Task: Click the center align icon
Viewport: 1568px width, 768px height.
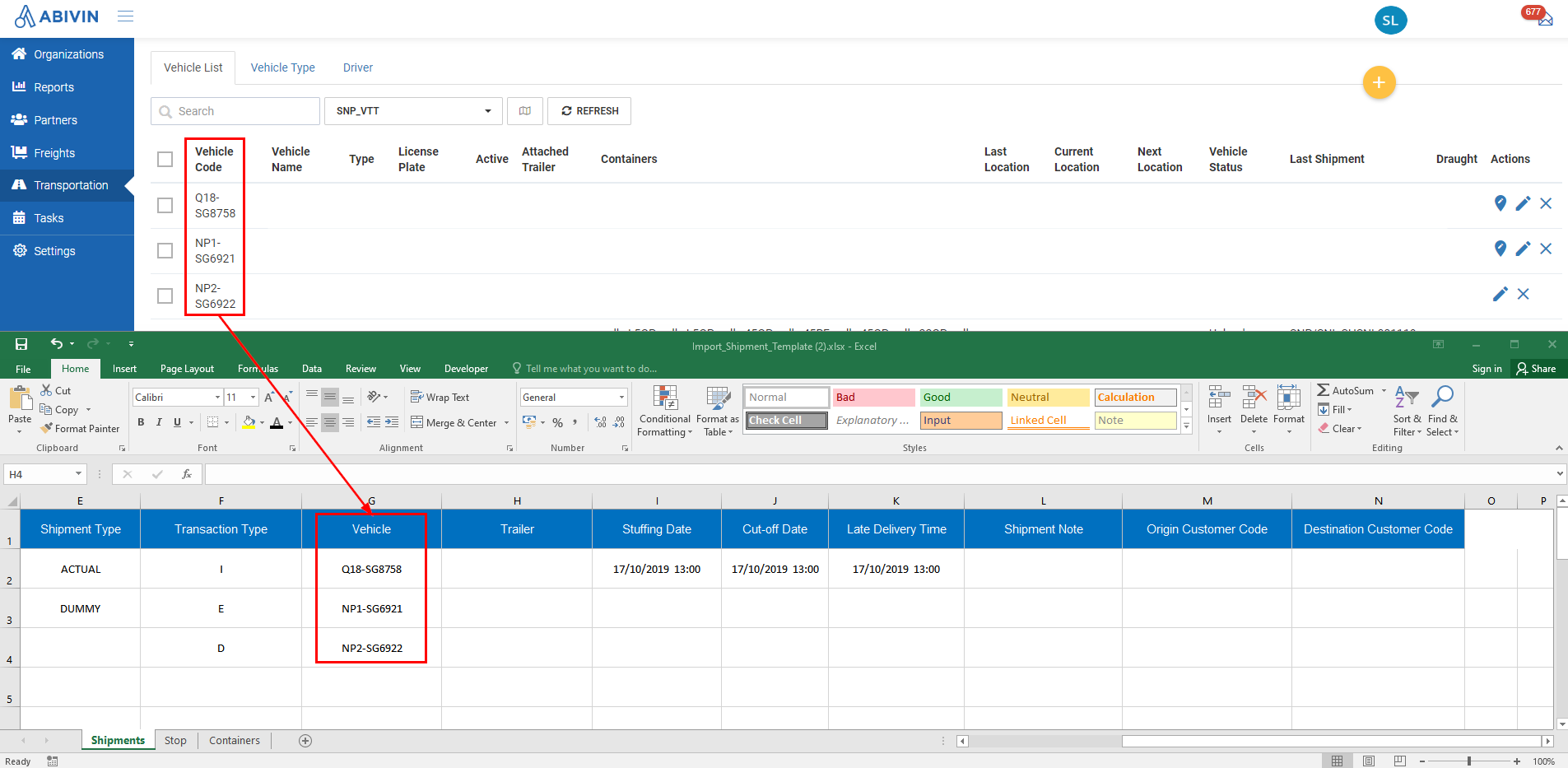Action: (330, 422)
